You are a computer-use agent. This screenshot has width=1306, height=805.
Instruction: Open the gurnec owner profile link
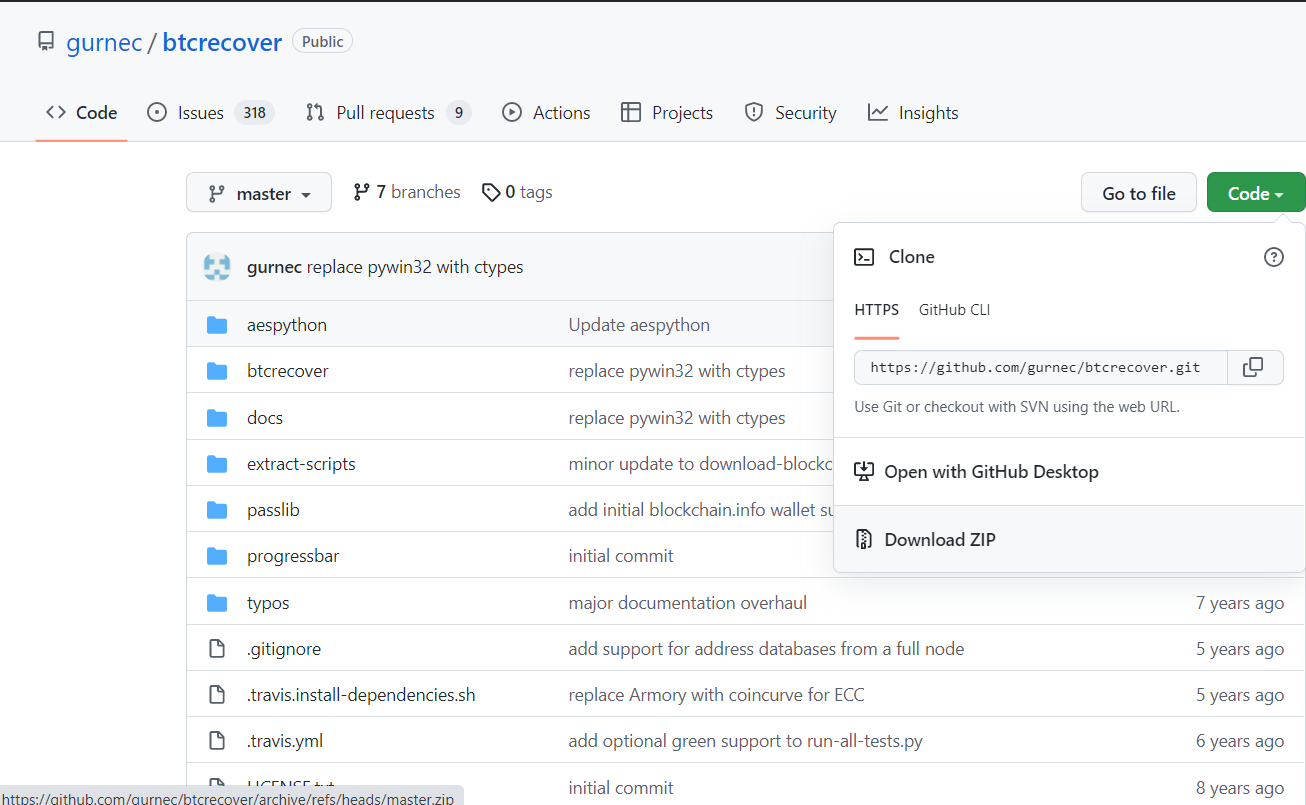pyautogui.click(x=104, y=43)
